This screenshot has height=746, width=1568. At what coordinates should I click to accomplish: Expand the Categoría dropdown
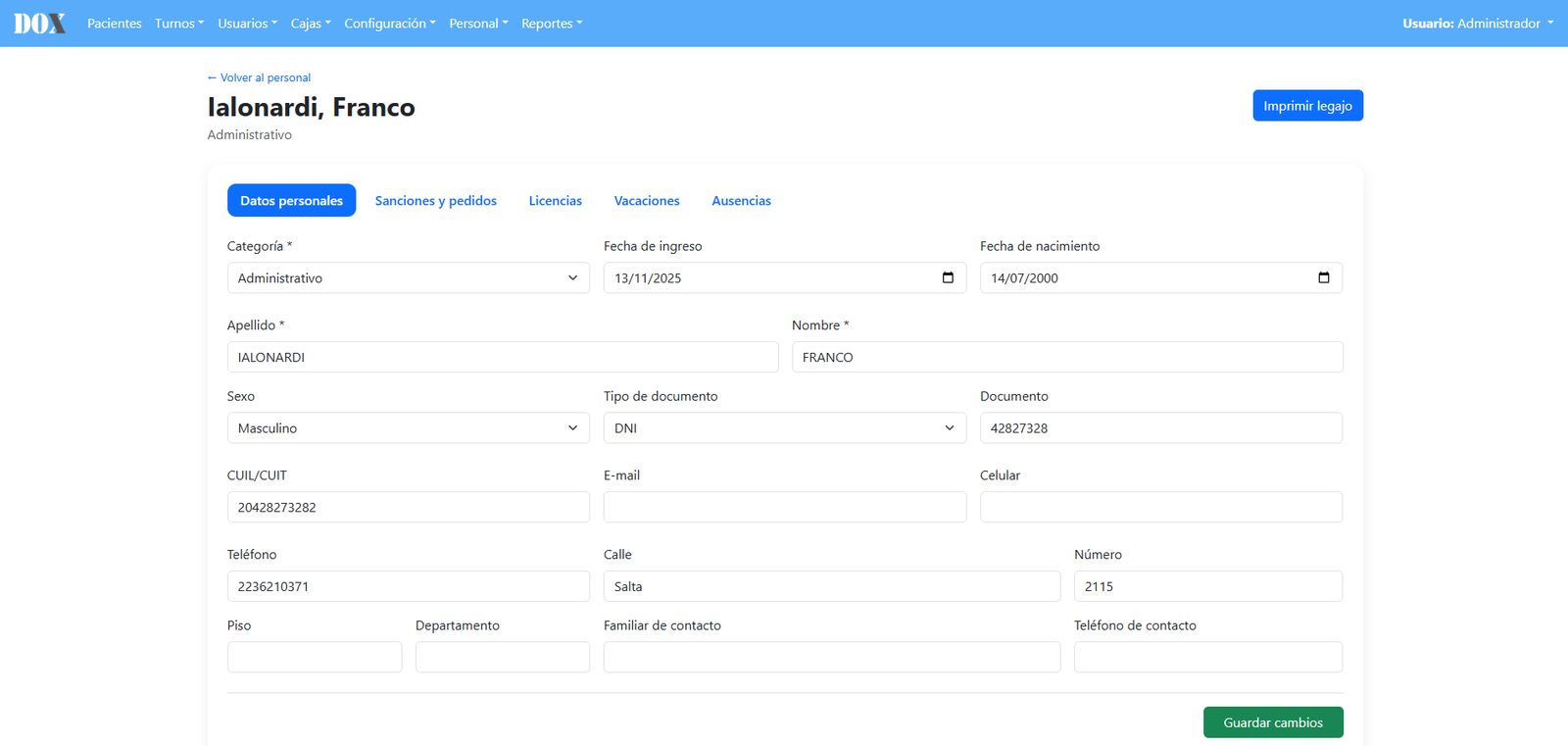click(x=409, y=277)
